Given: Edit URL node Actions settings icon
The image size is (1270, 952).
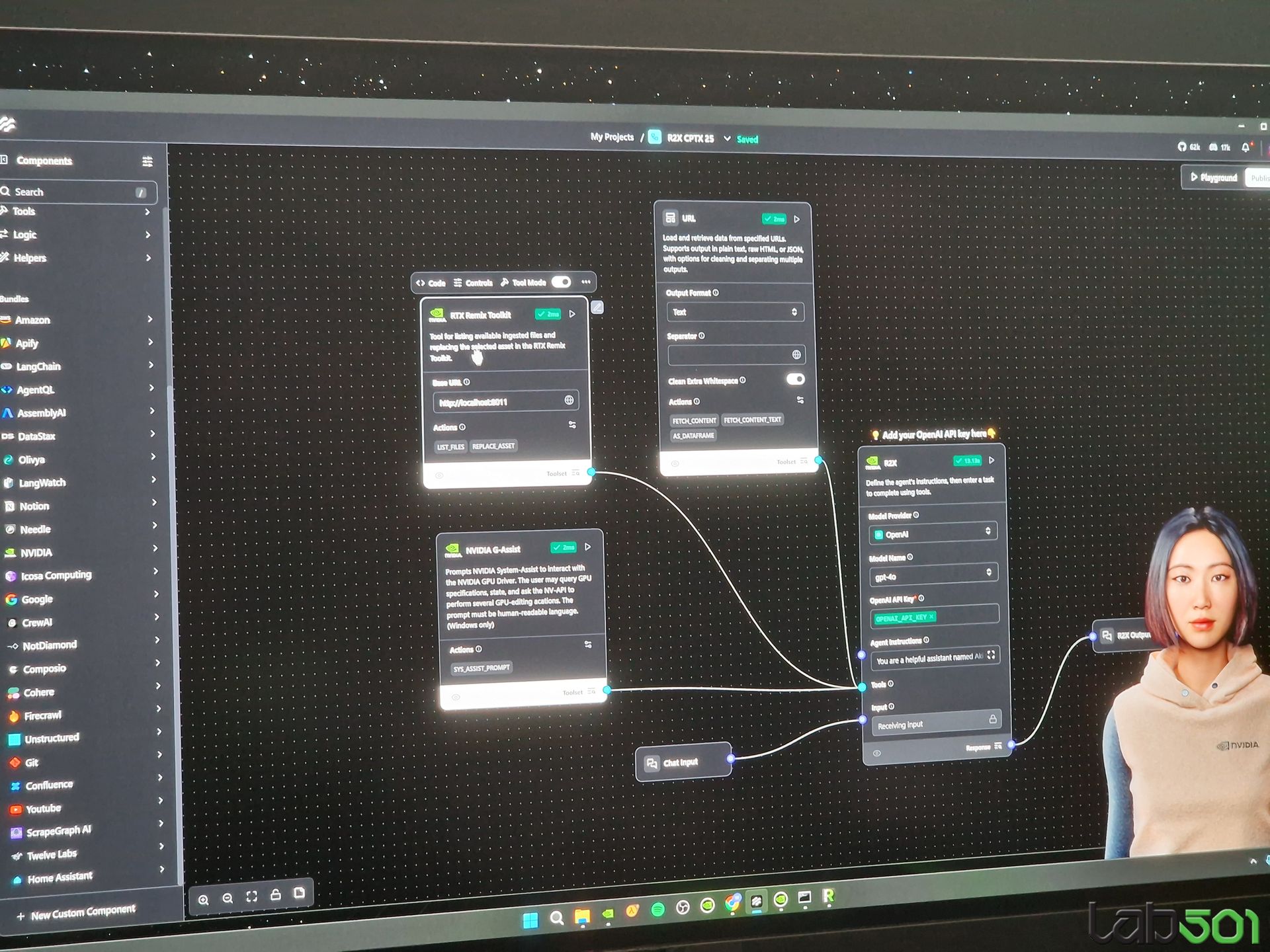Looking at the screenshot, I should pos(800,400).
